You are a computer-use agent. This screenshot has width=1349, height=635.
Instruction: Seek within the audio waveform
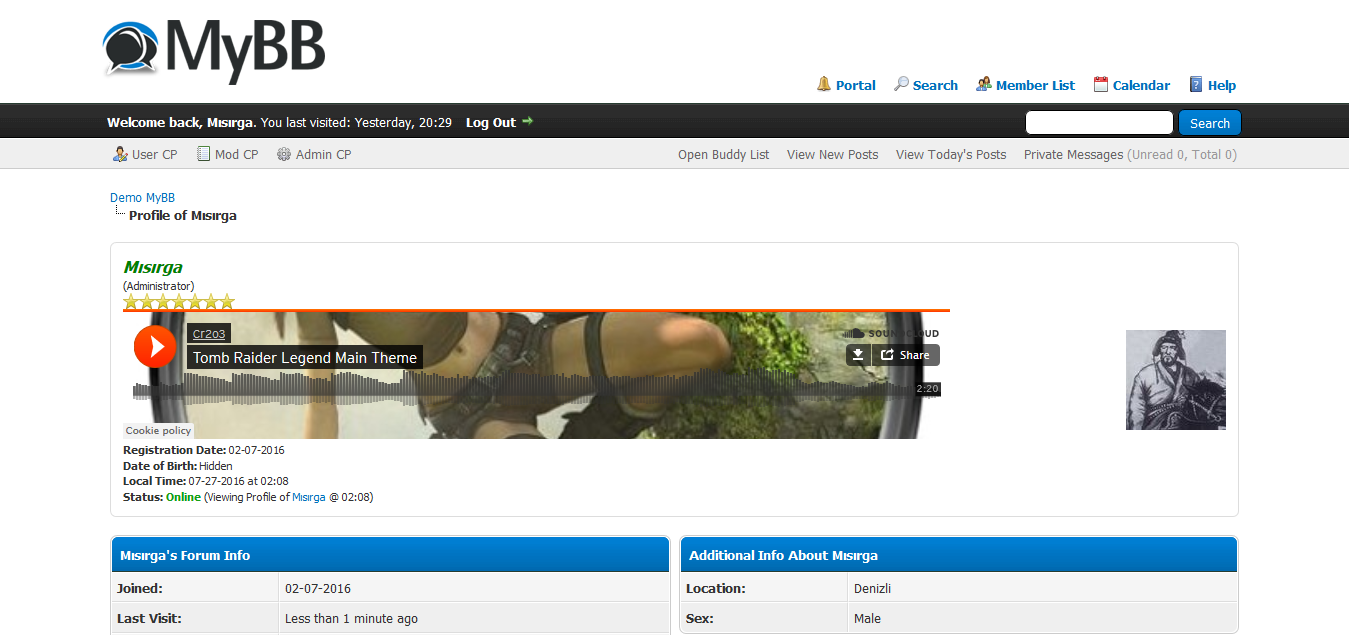[x=520, y=388]
